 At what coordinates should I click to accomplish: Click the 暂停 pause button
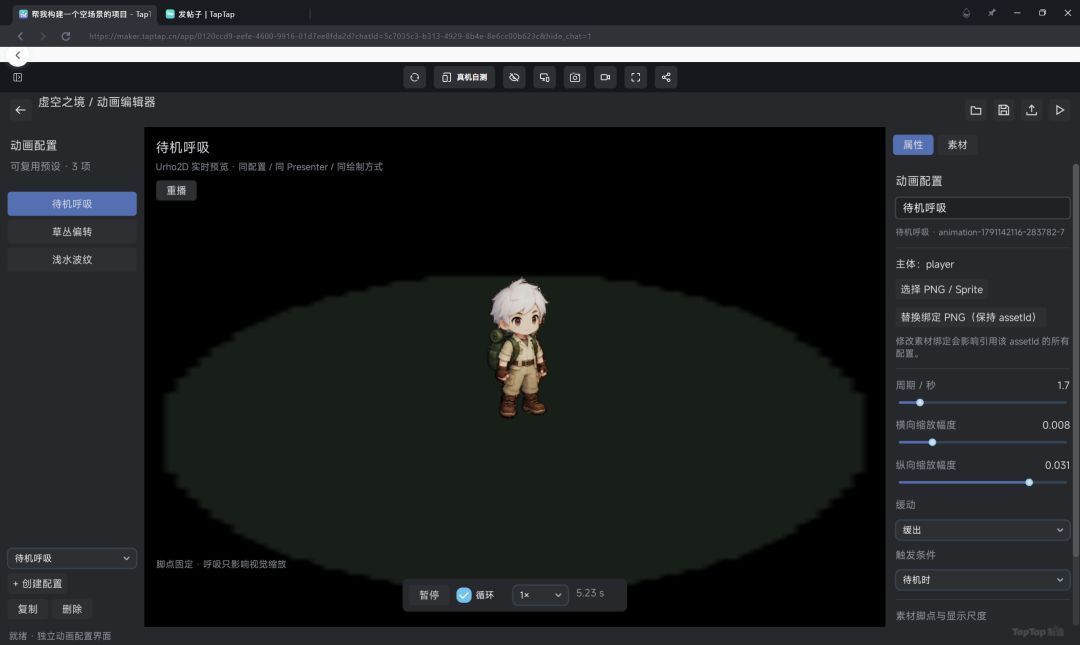click(429, 595)
